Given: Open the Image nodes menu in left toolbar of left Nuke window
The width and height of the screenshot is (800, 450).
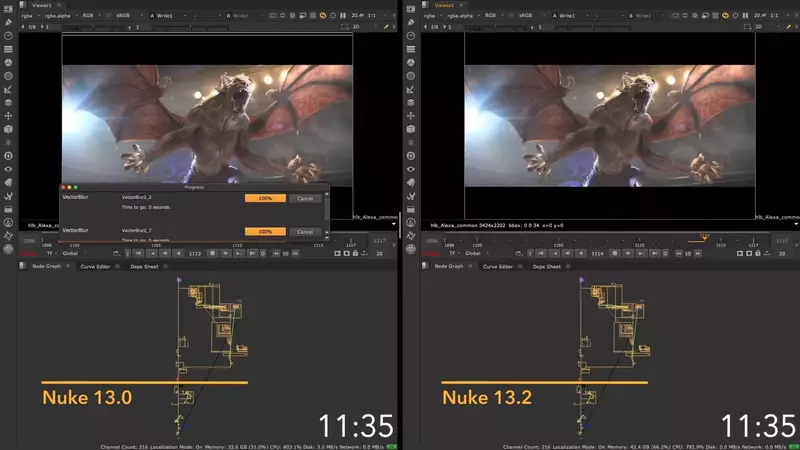Looking at the screenshot, I should 8,9.
